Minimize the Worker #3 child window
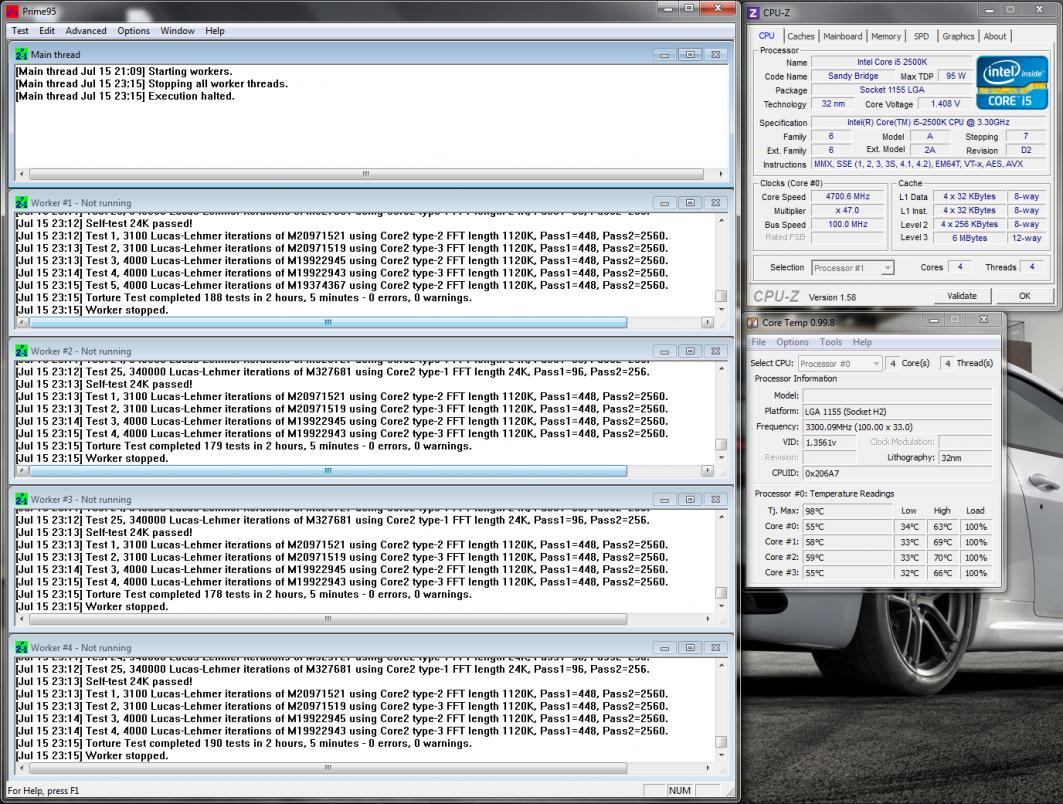This screenshot has height=804, width=1063. click(664, 500)
